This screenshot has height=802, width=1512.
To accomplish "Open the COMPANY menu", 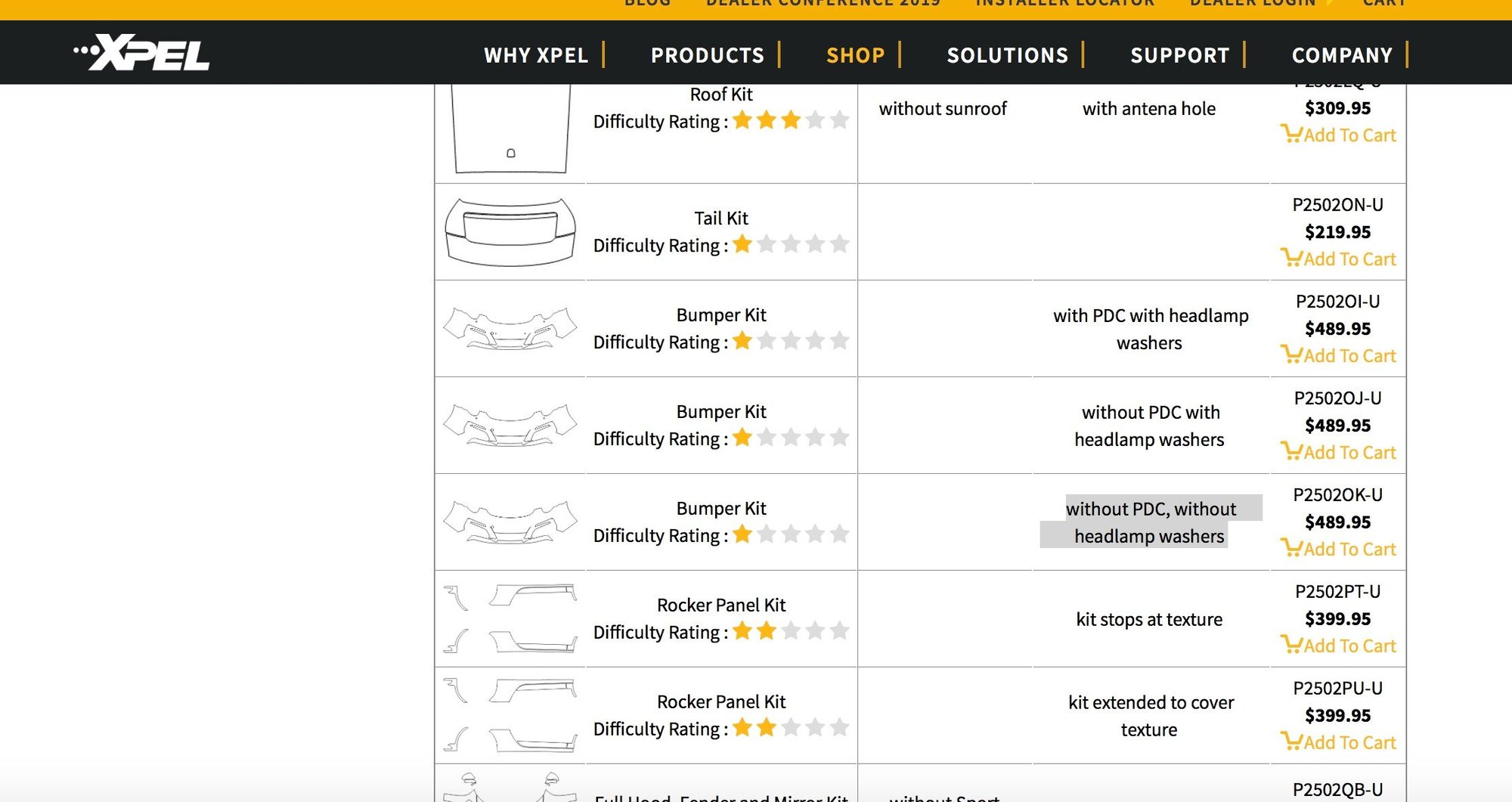I will tap(1342, 55).
